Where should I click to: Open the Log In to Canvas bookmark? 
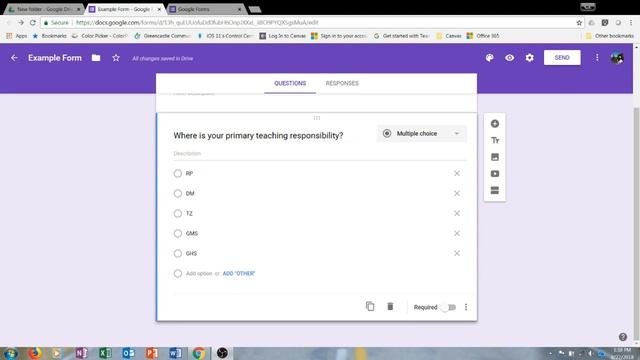point(282,36)
